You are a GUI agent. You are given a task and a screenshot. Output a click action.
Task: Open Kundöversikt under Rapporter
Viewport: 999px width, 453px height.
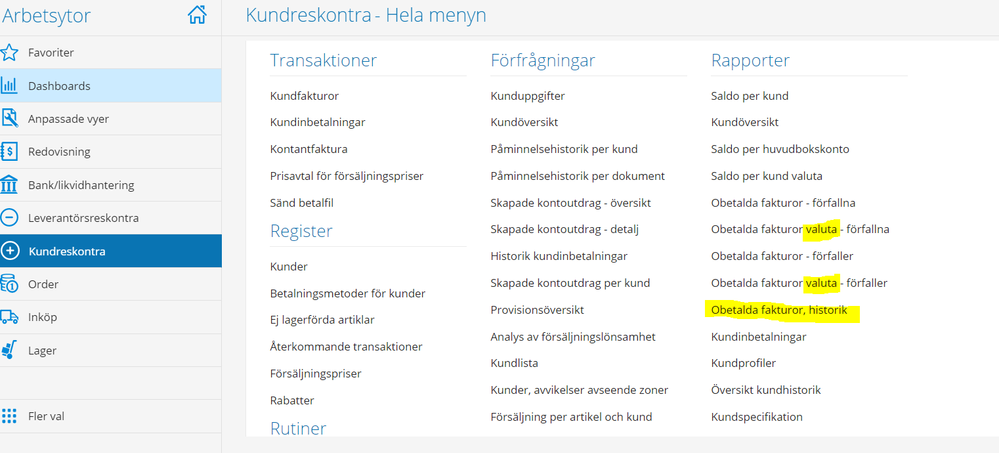[745, 122]
